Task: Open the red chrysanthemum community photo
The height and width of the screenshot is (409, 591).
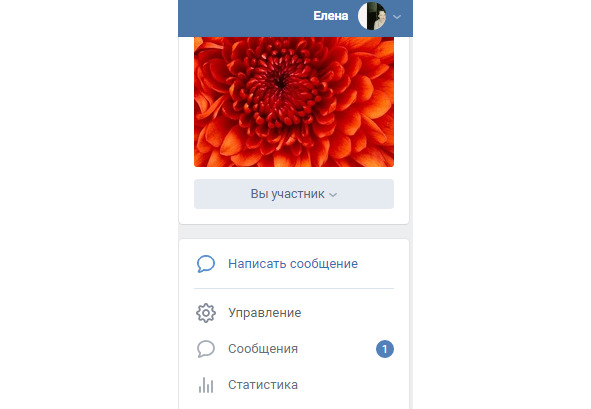Action: click(294, 102)
